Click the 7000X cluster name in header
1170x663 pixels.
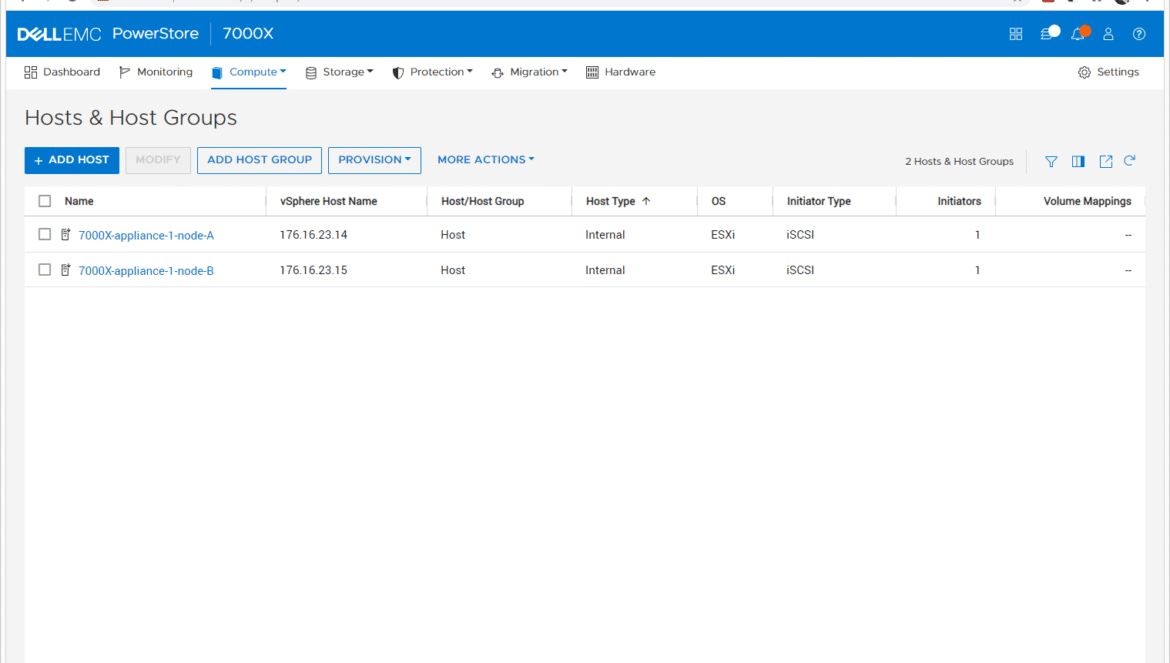(x=248, y=34)
